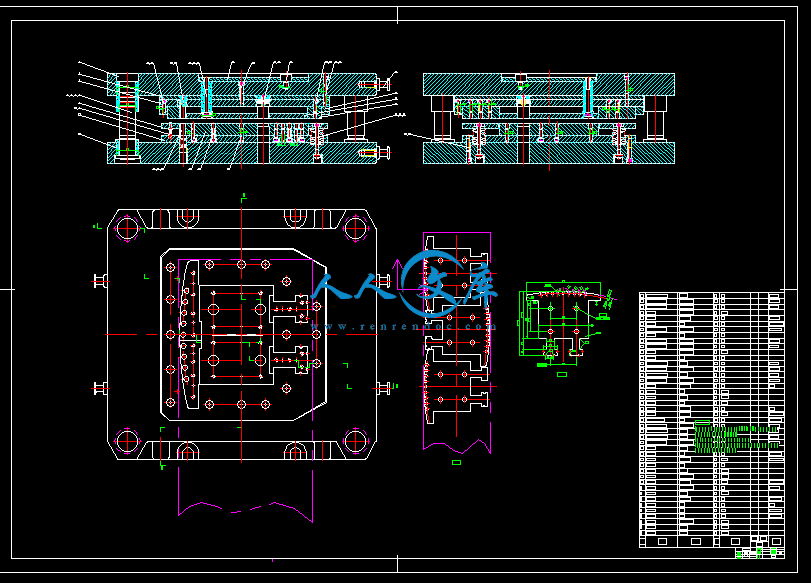
Task: Click the lower-right handle pin of plan view
Action: (384, 388)
